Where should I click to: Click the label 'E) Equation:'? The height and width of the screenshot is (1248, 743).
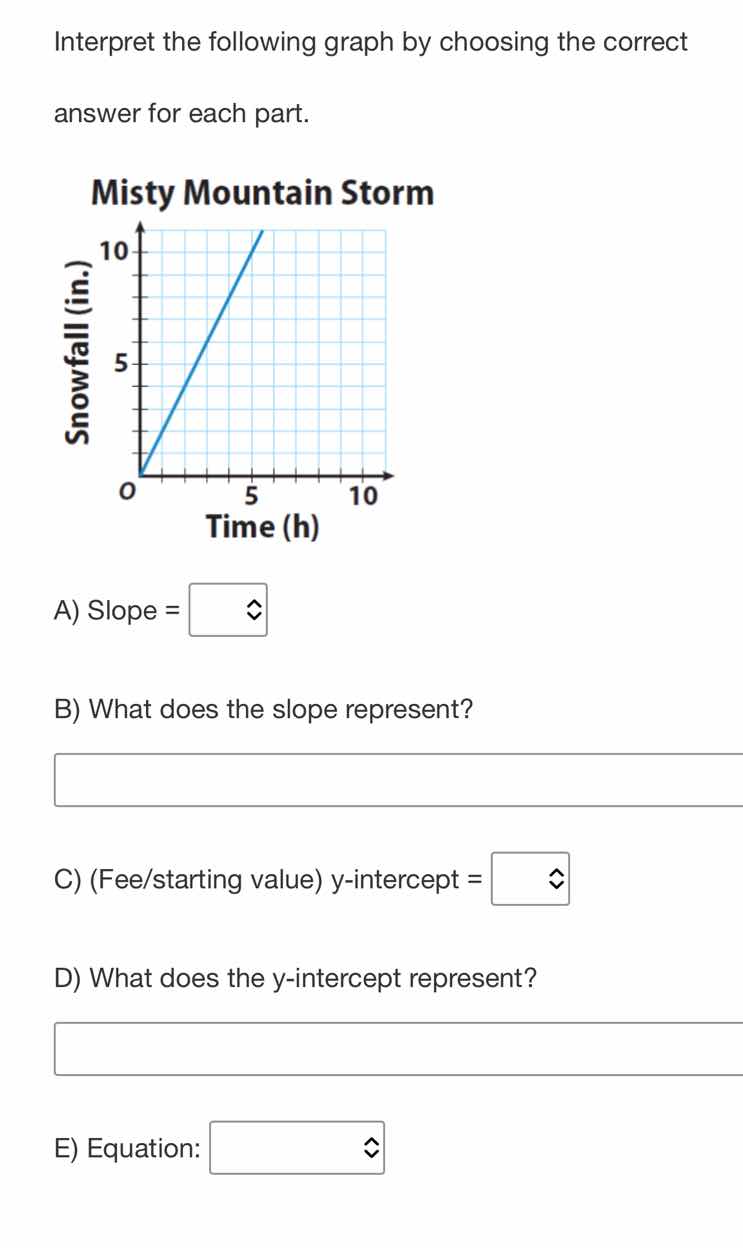coord(128,1148)
